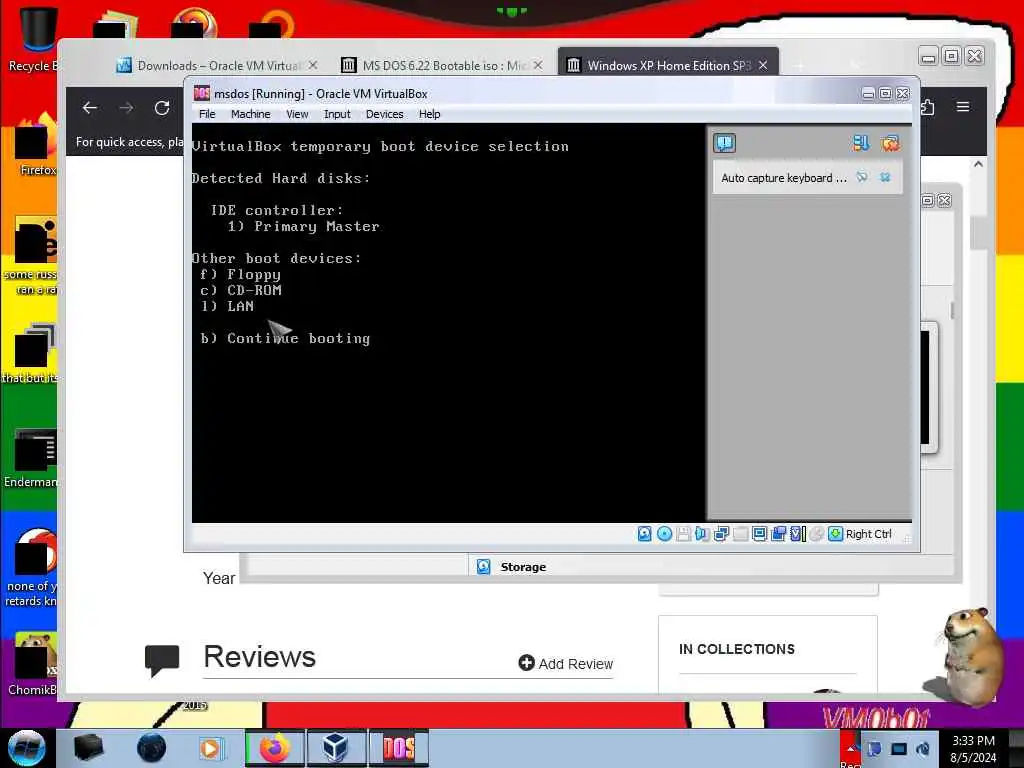Open the ChomikBox desktop icon
Screen dimensions: 1024x768
(x=33, y=664)
